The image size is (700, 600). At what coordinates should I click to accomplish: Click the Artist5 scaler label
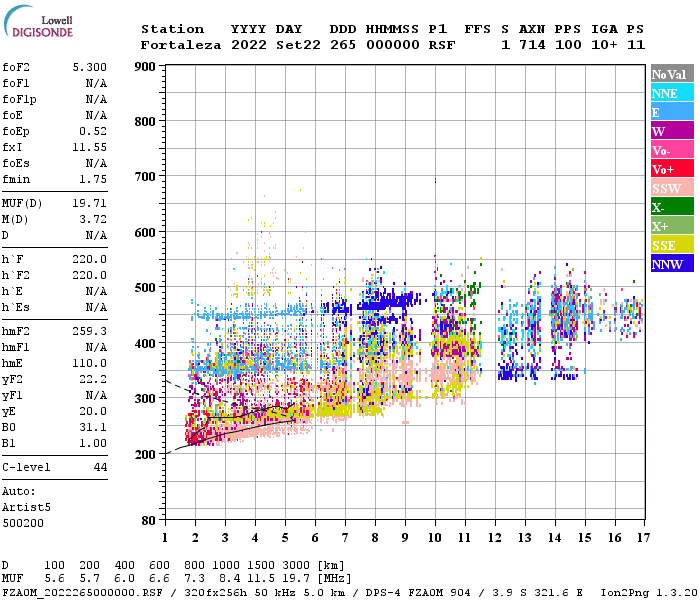point(26,508)
